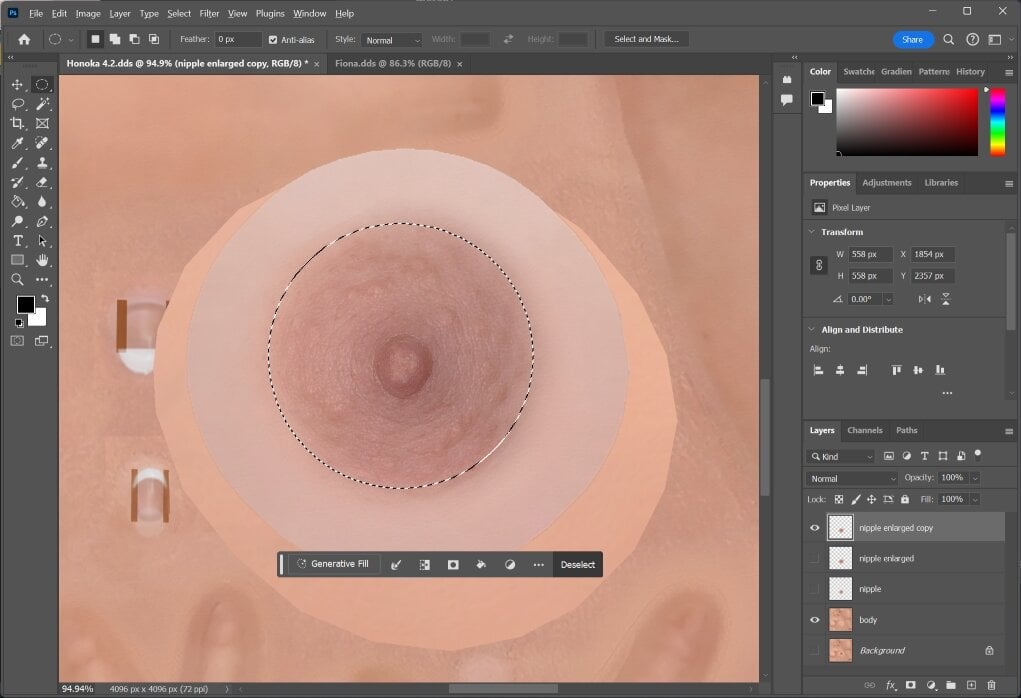Select the Pen tool
The image size is (1021, 698).
point(42,221)
